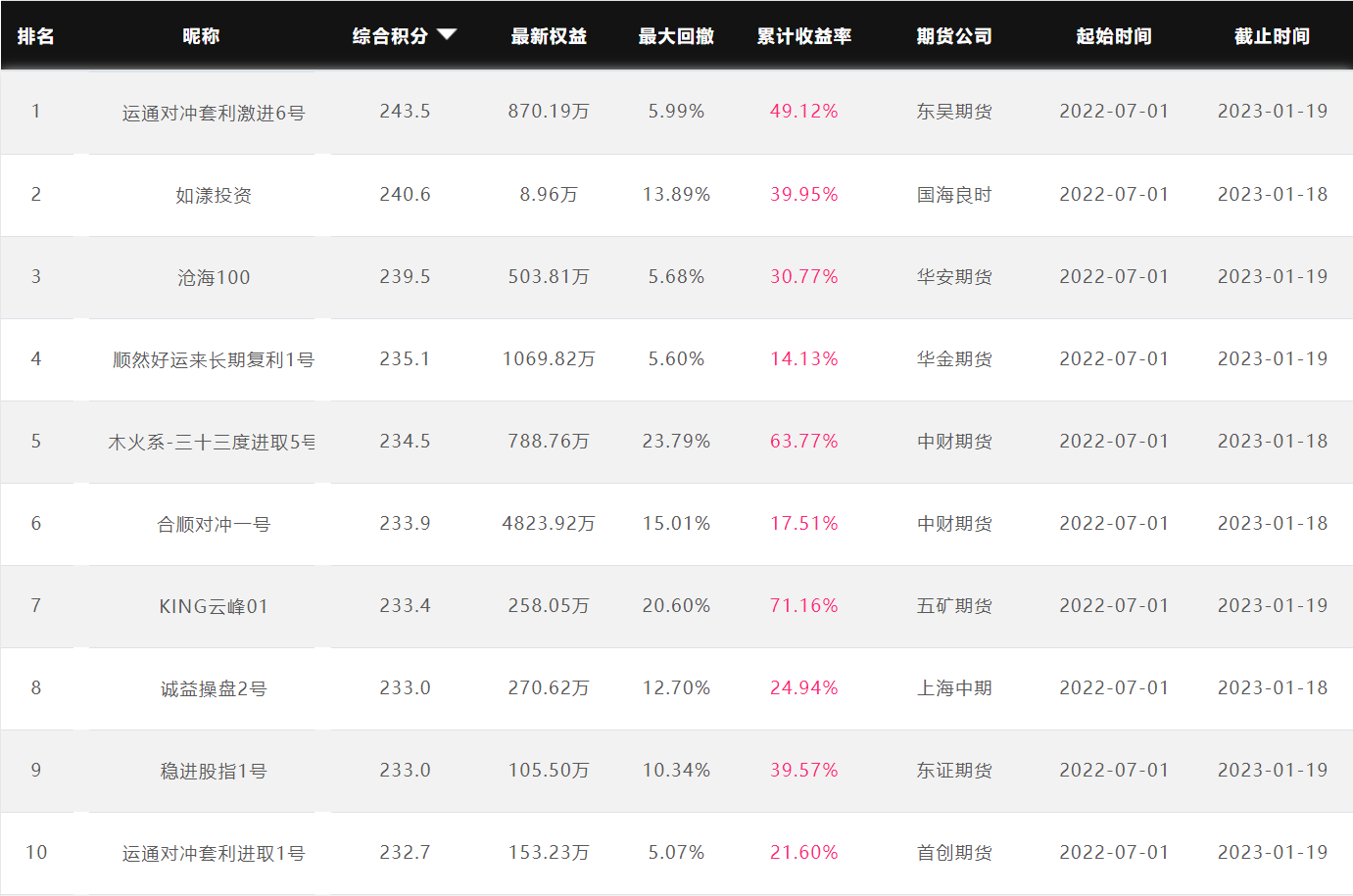Click the score value 234.5

point(405,441)
